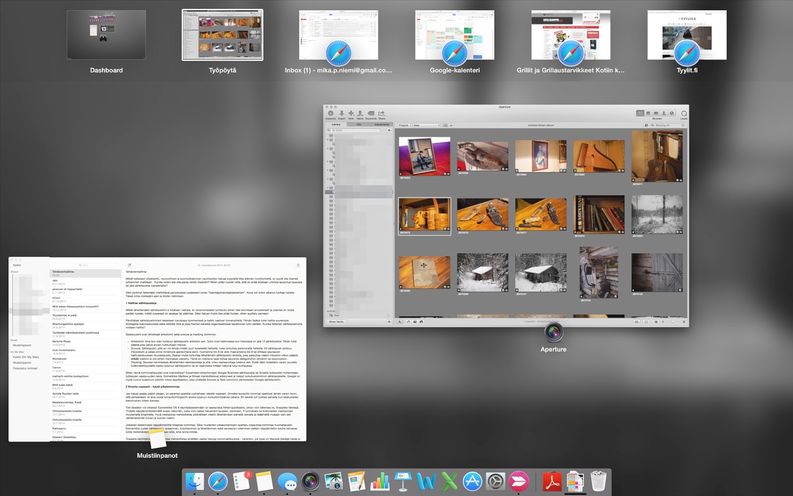The image size is (793, 496).
Task: Launch Keynote from the Dock
Action: click(403, 481)
